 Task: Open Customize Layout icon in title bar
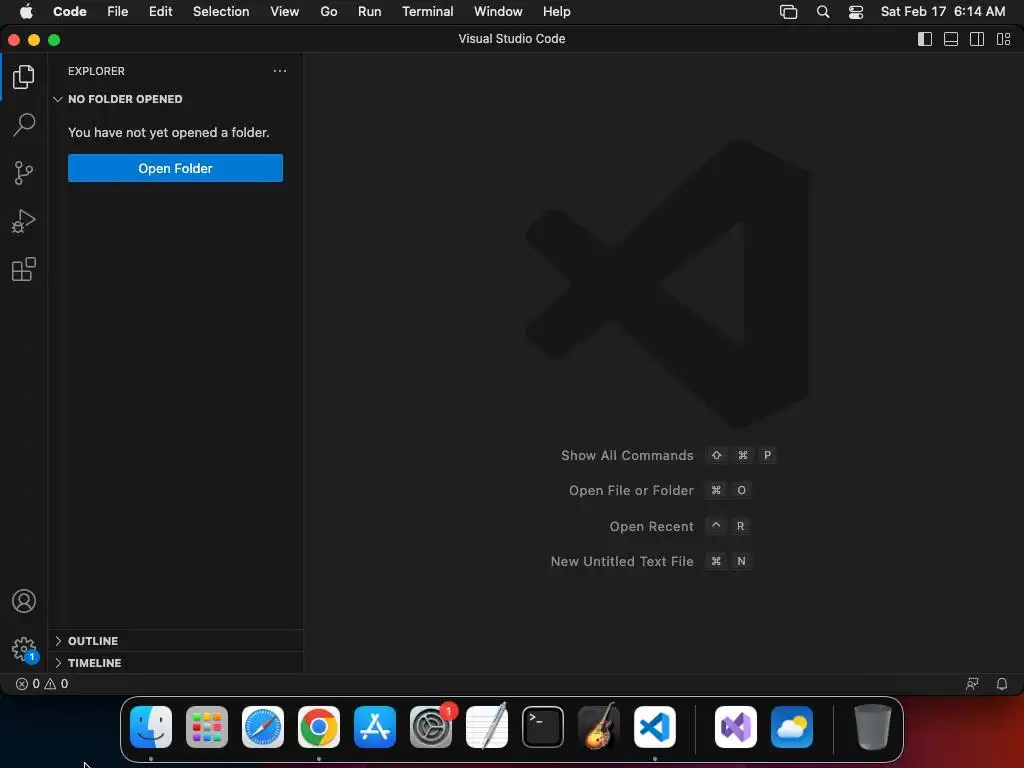1004,39
